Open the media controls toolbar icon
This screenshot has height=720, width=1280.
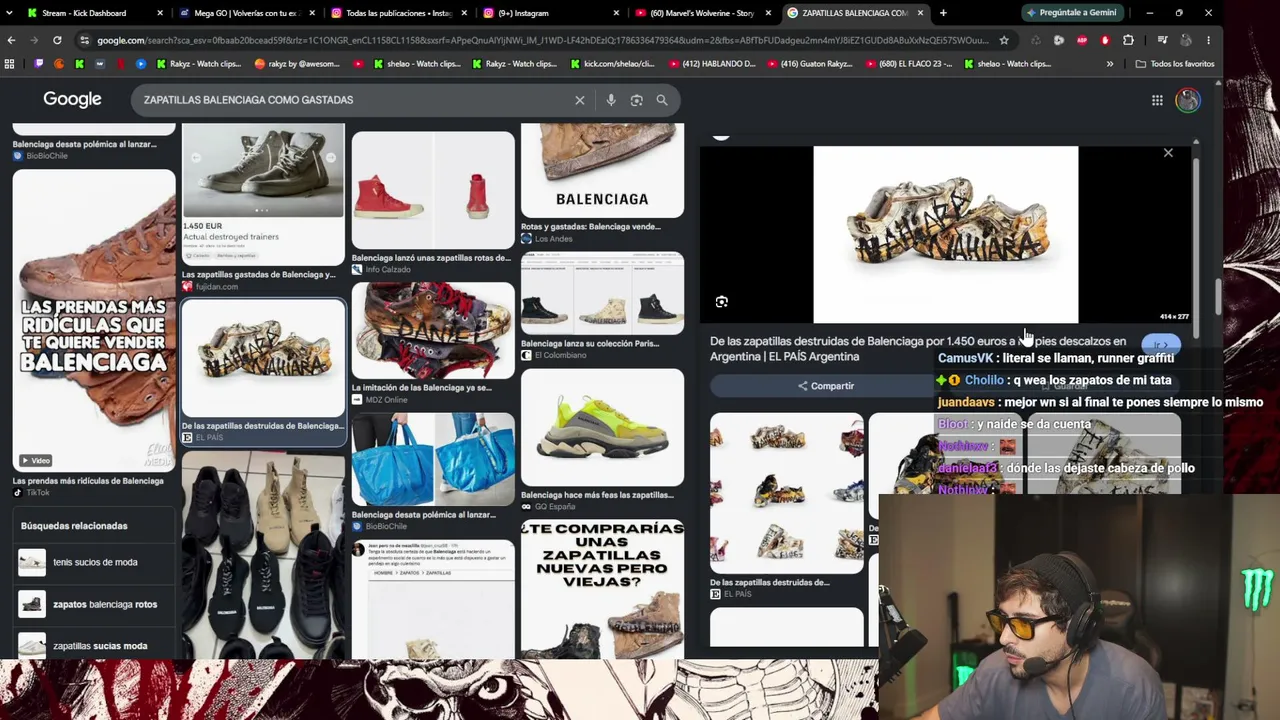coord(1162,40)
